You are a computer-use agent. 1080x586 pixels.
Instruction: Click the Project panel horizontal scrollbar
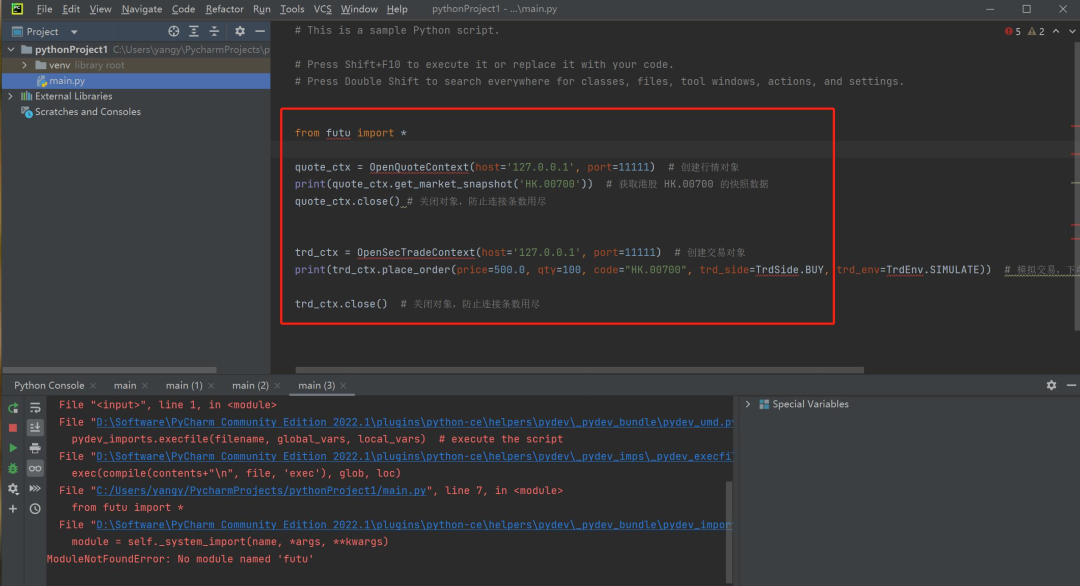point(110,370)
